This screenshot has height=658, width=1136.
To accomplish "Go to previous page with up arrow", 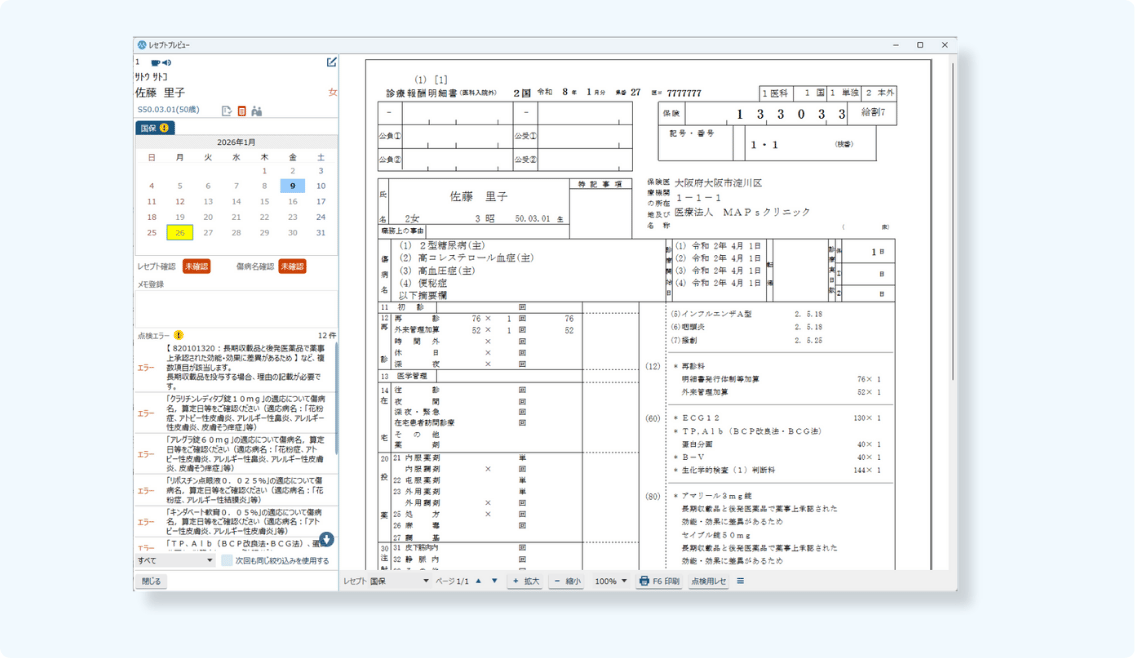I will pos(478,581).
